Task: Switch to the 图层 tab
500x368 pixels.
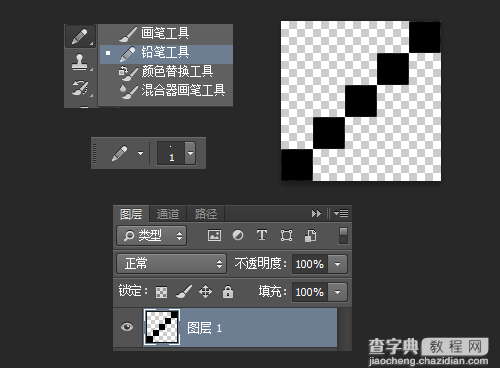Action: 131,214
